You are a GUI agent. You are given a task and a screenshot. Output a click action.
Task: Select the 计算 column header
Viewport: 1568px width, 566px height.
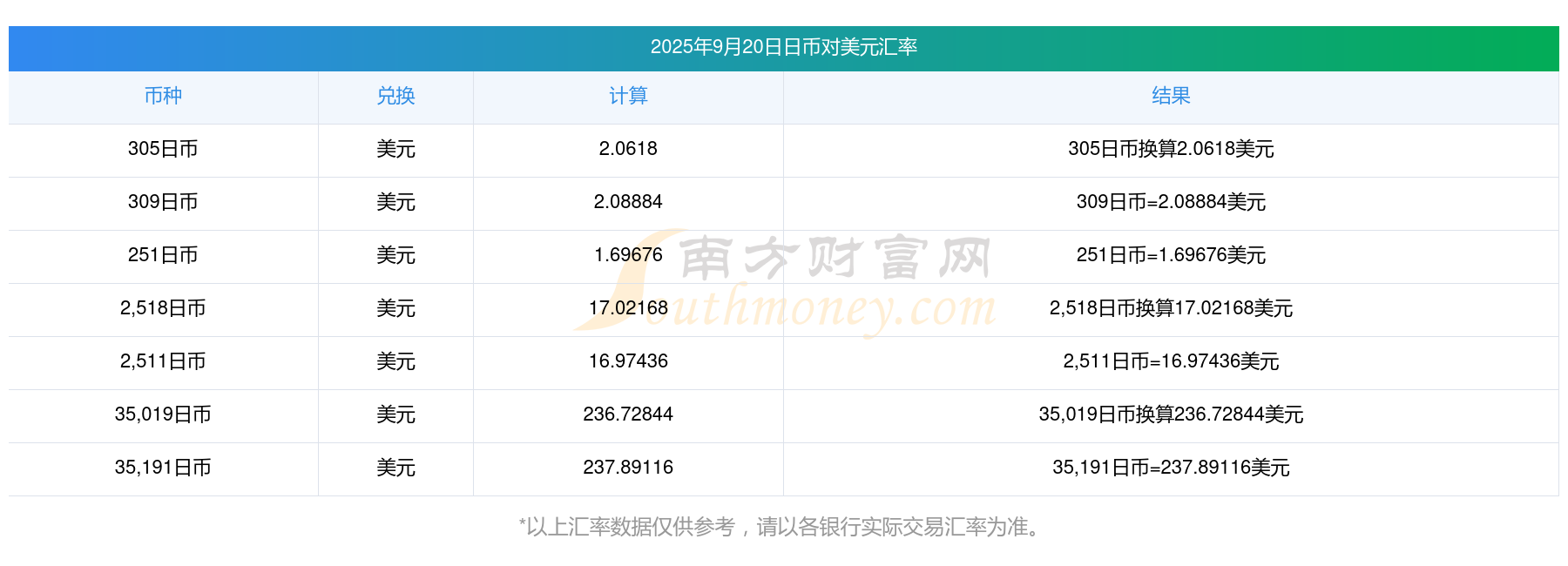click(x=628, y=96)
